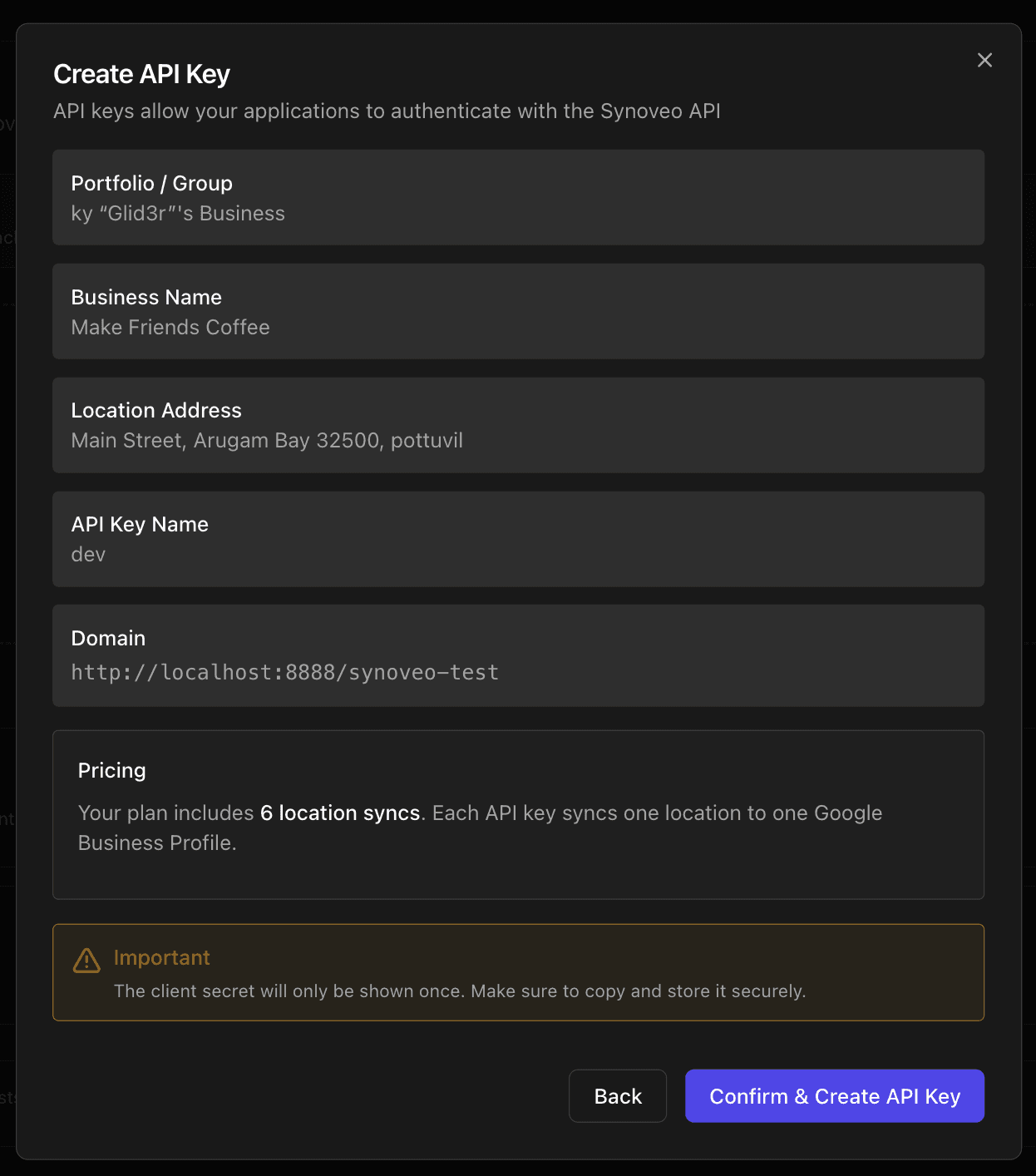Click the Back button
Viewport: 1036px width, 1176px height.
click(618, 1096)
